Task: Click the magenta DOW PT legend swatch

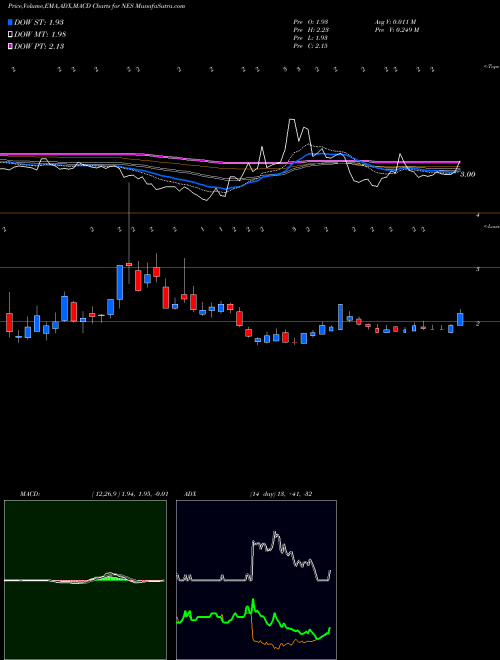Action: click(11, 46)
